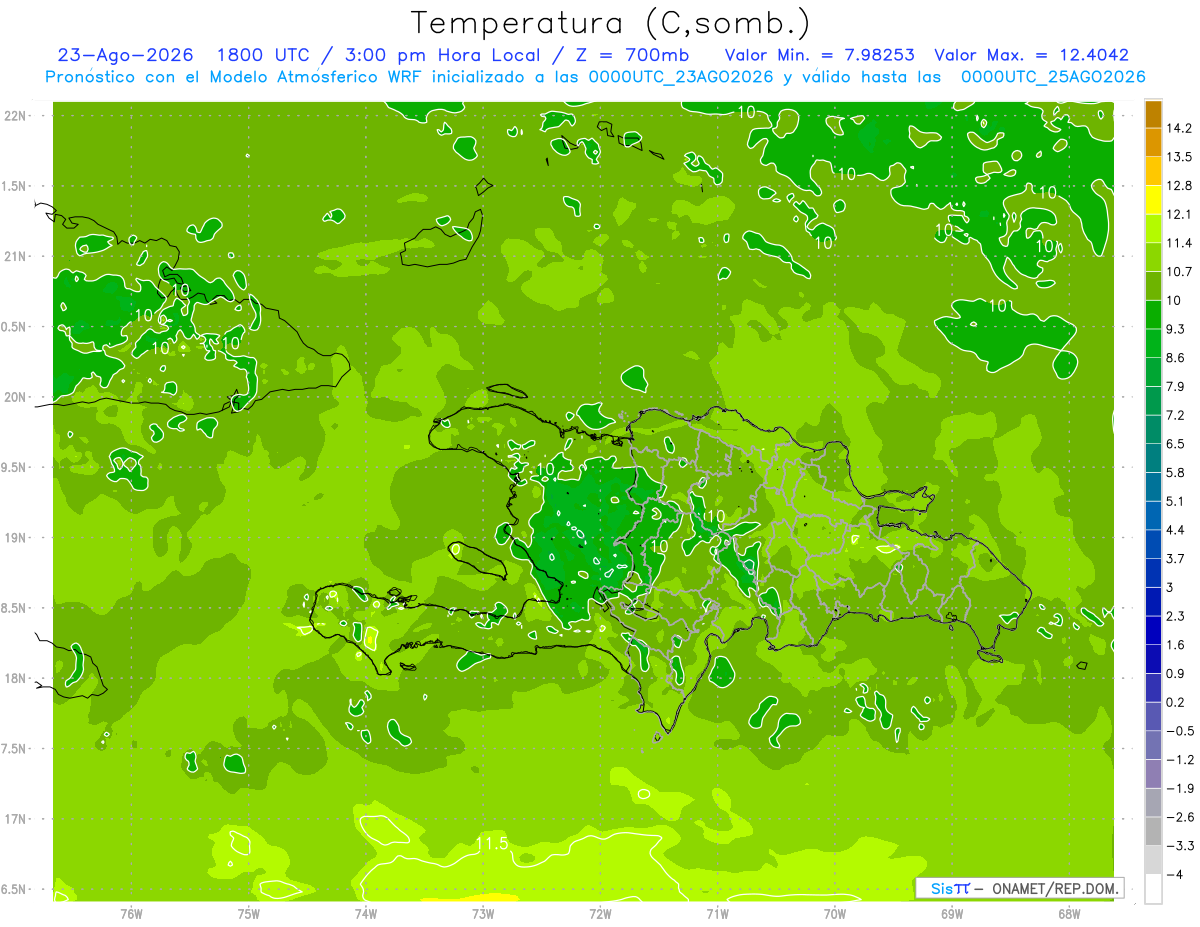Click the "7.2" legend value

(x=1175, y=415)
